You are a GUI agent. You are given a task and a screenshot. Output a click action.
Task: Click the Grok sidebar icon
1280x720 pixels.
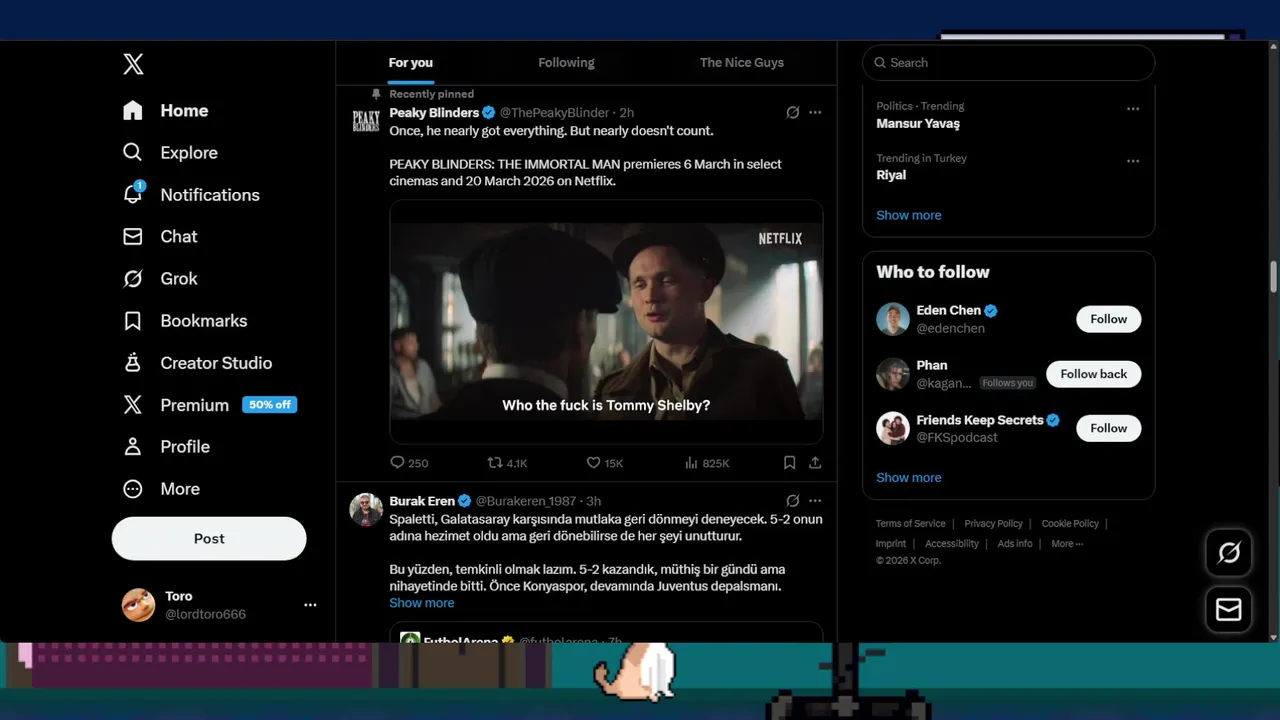point(133,279)
